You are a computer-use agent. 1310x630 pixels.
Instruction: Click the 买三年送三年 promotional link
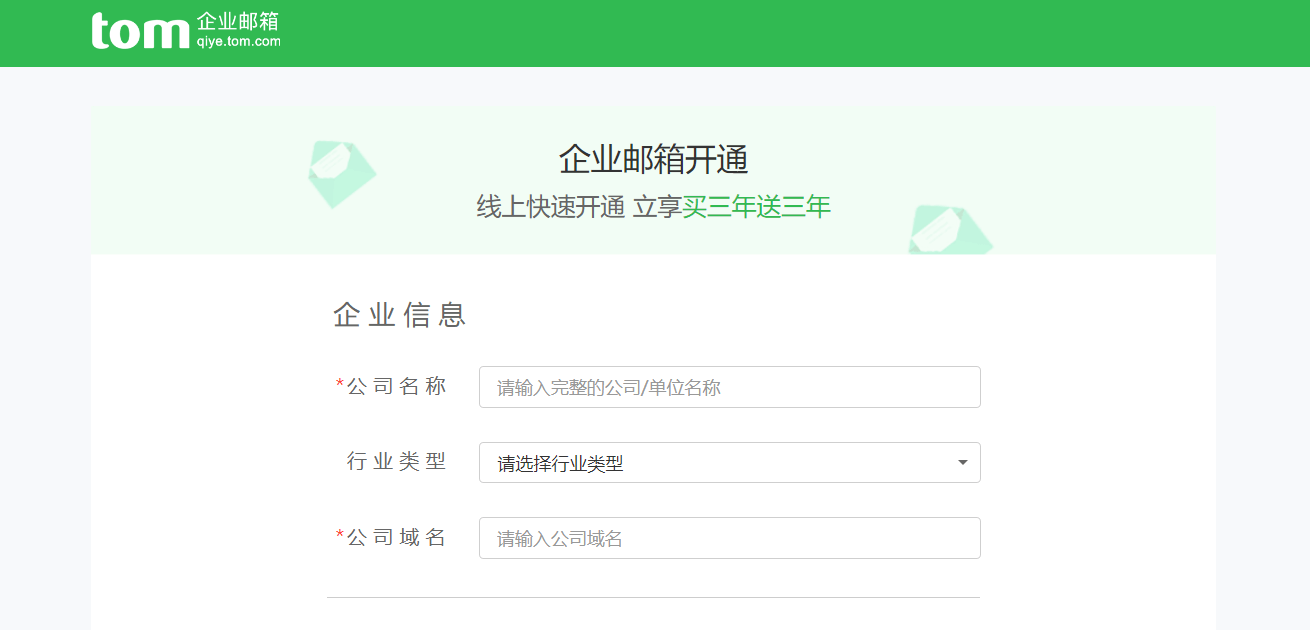point(757,207)
